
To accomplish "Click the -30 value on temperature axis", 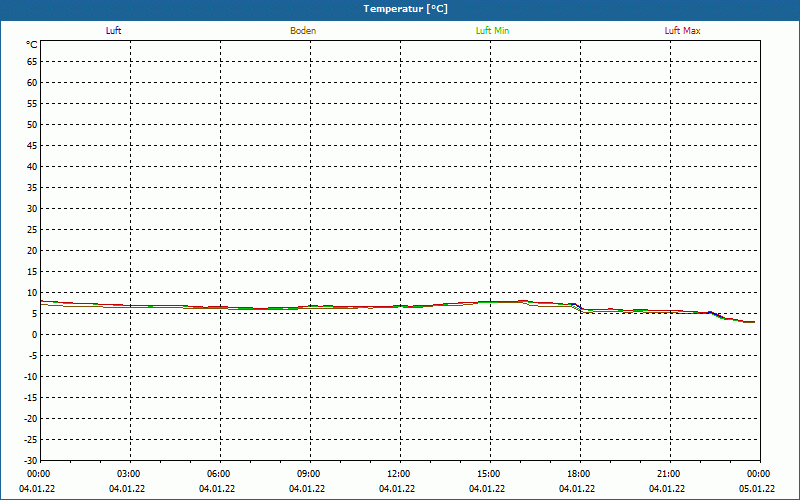I will pos(30,461).
